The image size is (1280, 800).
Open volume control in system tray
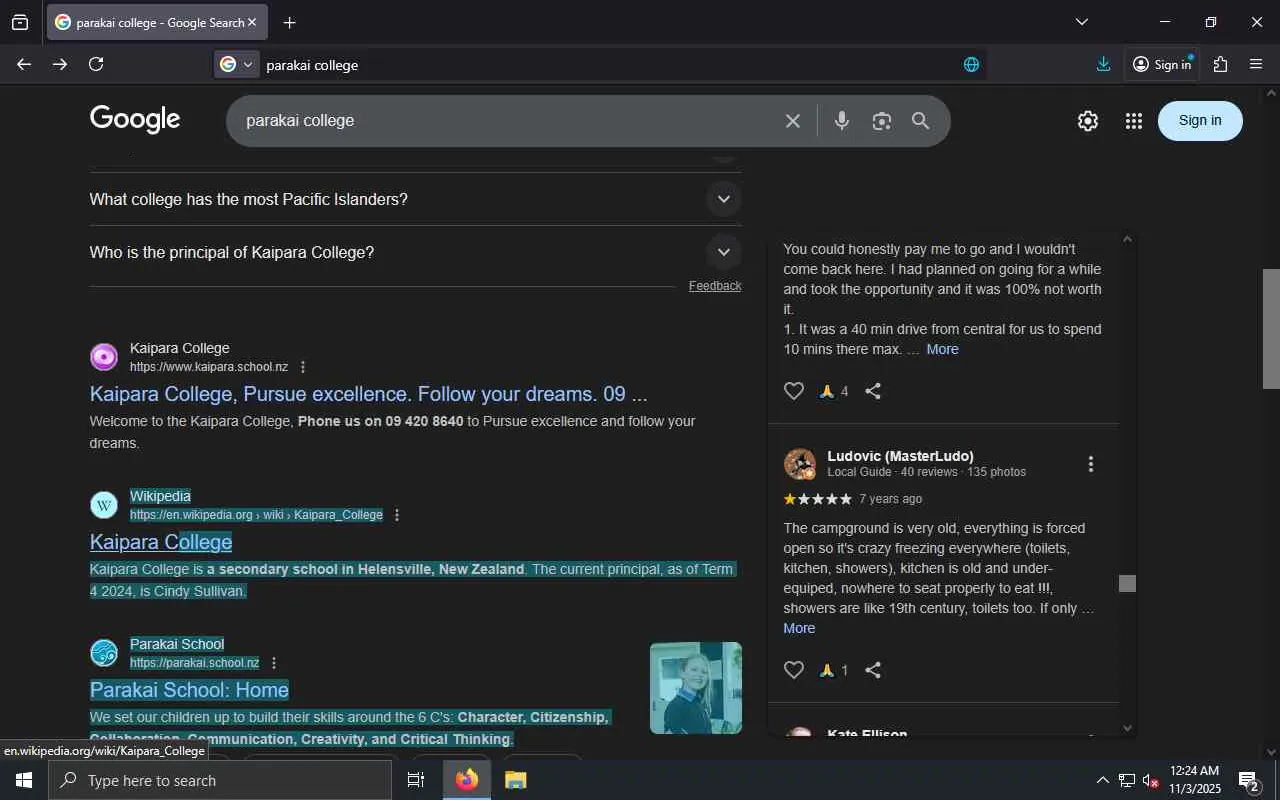(x=1150, y=780)
